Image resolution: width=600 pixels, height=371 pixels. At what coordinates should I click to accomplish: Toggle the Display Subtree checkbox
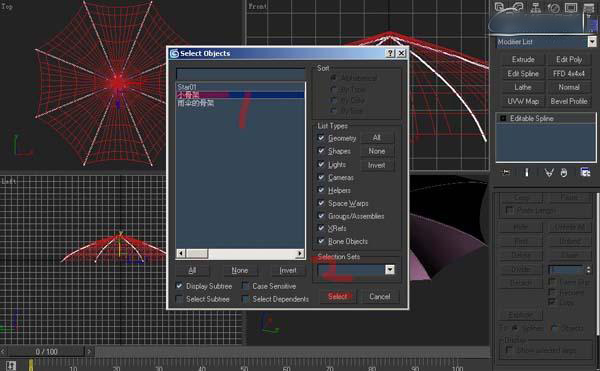pyautogui.click(x=179, y=286)
